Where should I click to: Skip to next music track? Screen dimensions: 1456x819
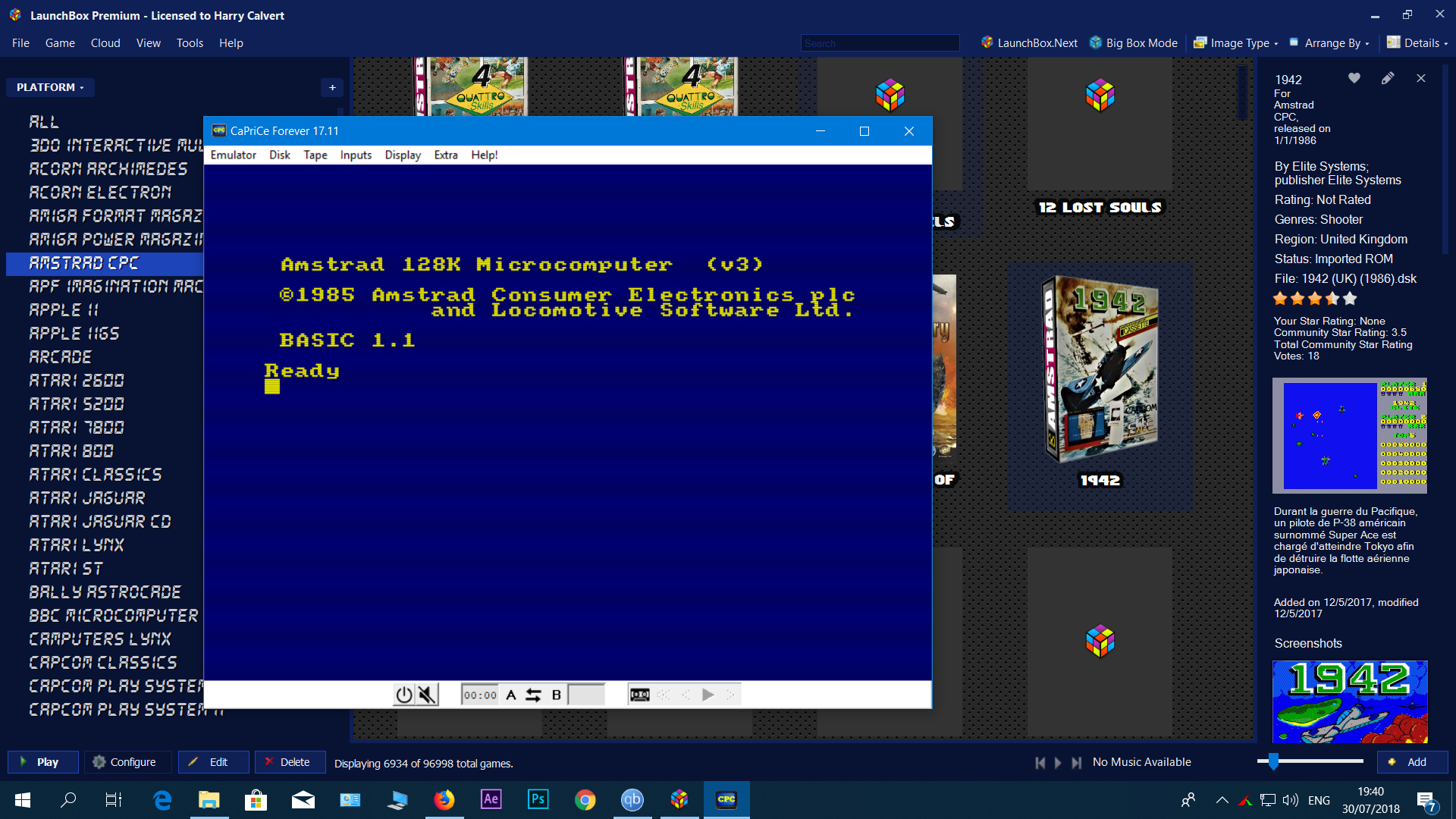click(x=1076, y=763)
